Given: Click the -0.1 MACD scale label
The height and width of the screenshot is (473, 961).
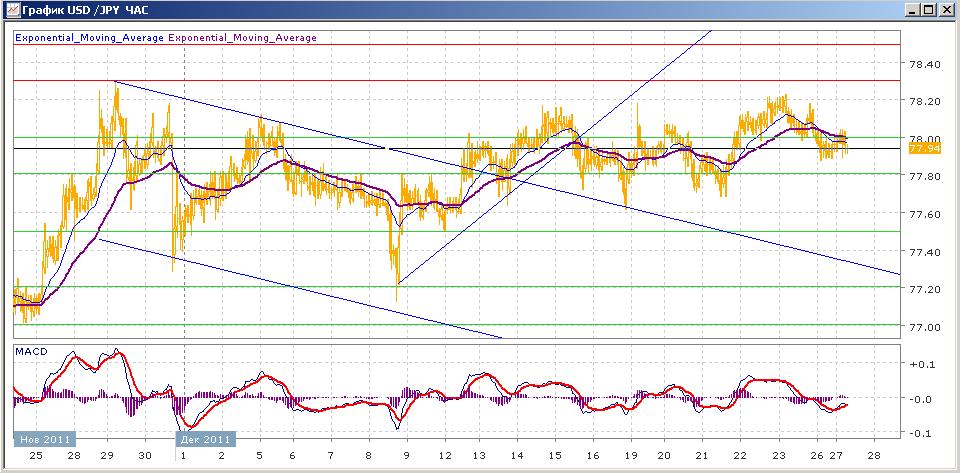Looking at the screenshot, I should [x=922, y=433].
